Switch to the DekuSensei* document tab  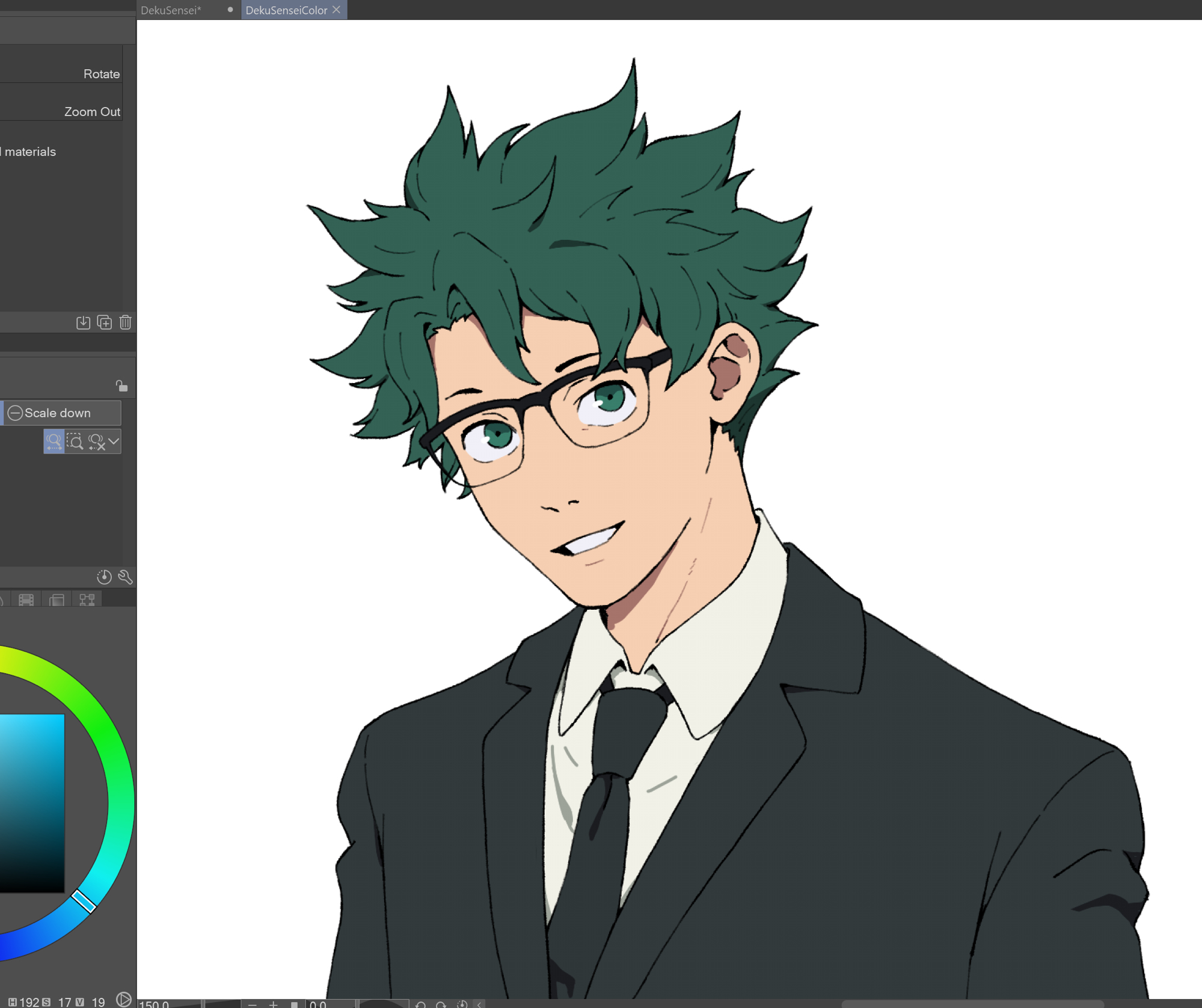pyautogui.click(x=171, y=10)
